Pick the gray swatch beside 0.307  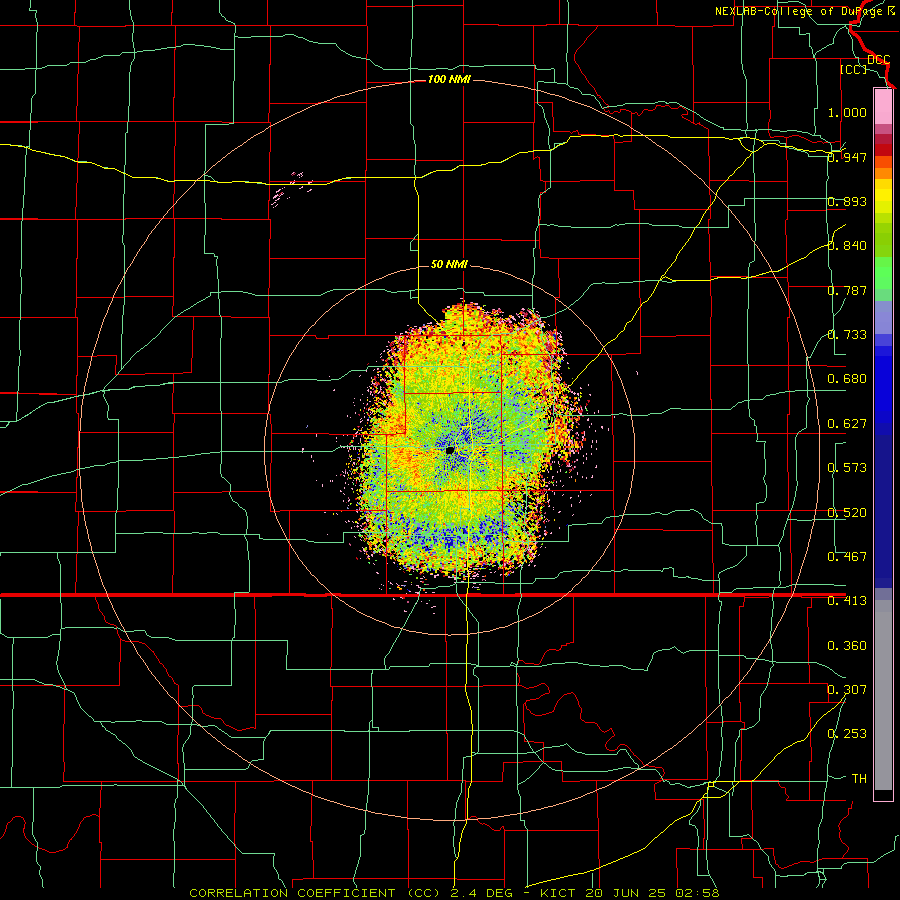coord(883,695)
